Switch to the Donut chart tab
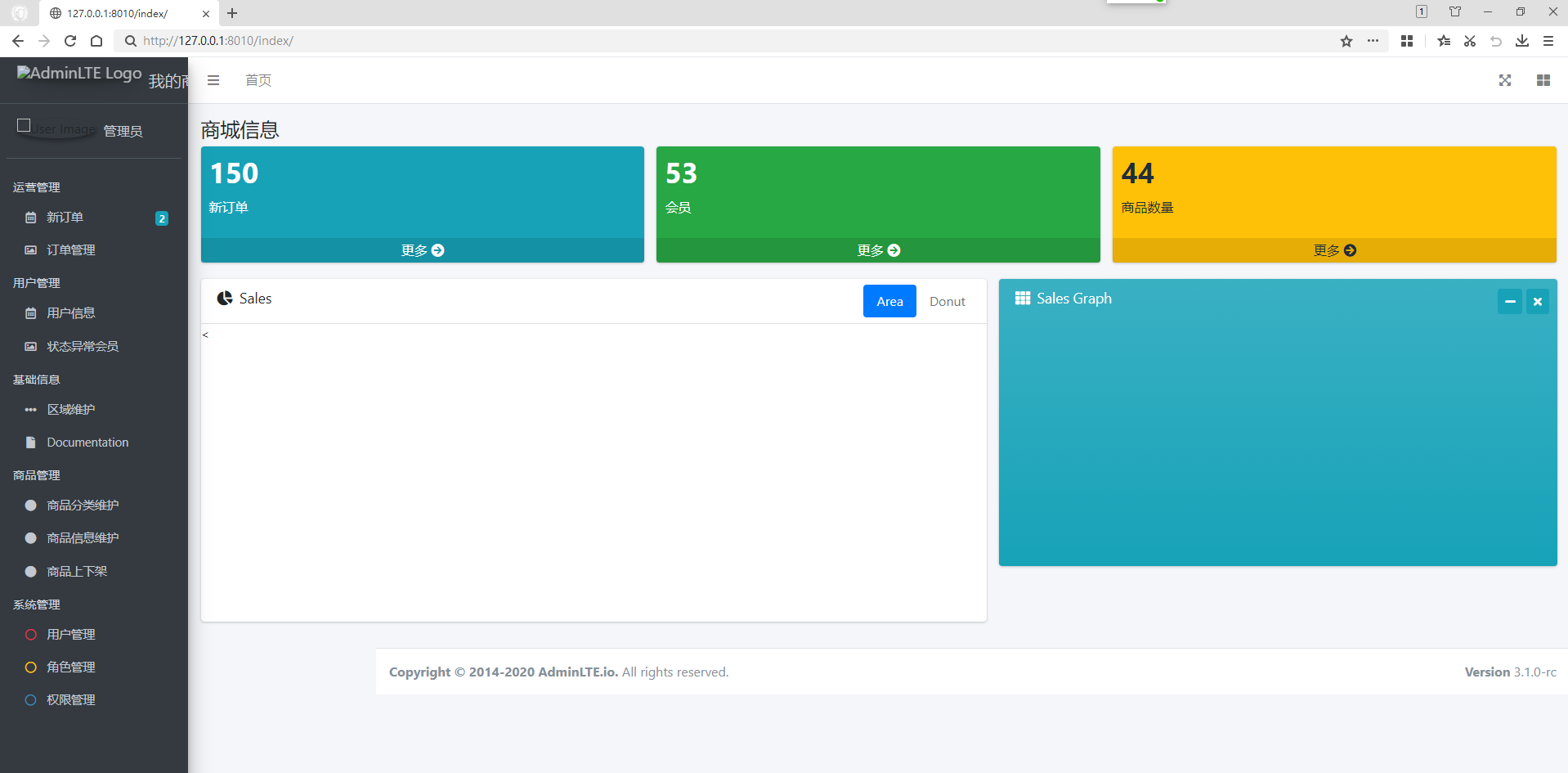Screen dimensions: 1568x773 [x=948, y=301]
